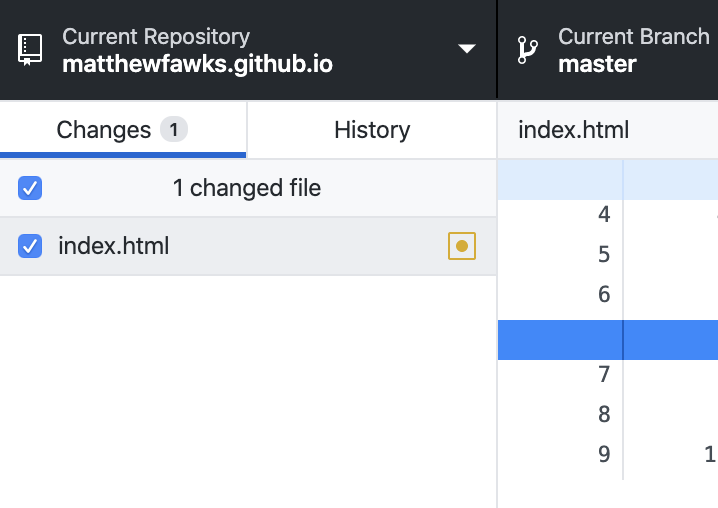Uncheck the 1 changed file checkbox
Screen dimensions: 718x508
30,188
